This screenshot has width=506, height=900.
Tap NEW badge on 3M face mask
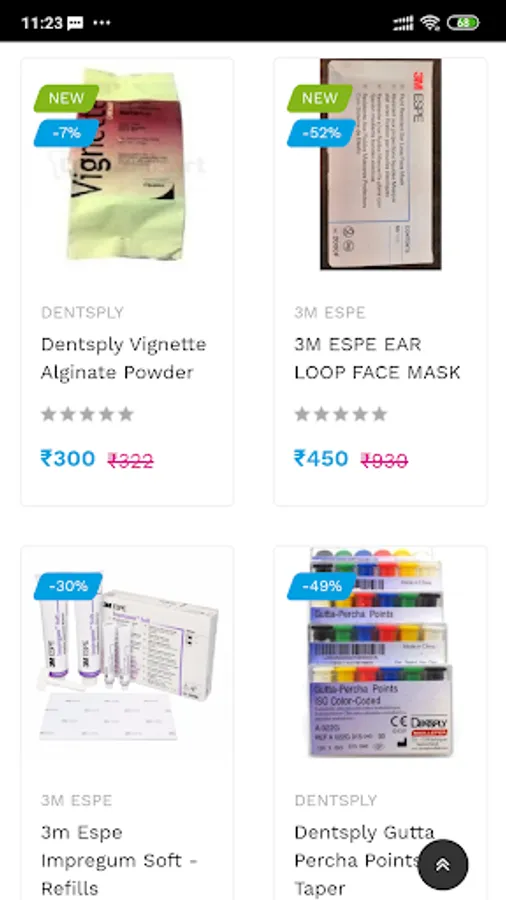320,98
